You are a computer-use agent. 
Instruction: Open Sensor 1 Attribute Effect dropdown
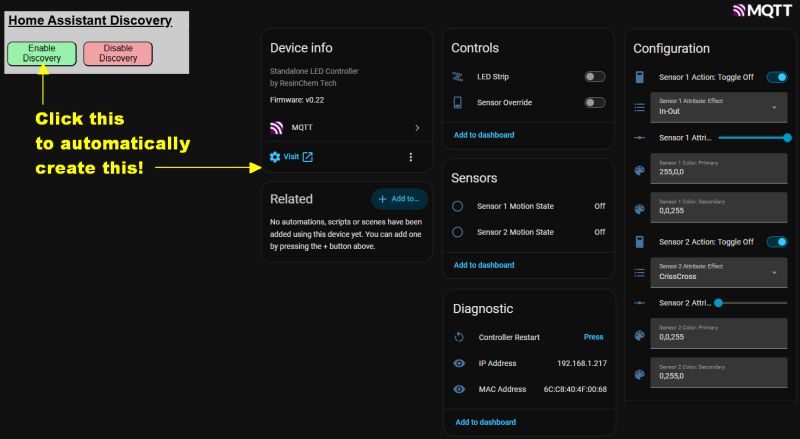[x=719, y=107]
